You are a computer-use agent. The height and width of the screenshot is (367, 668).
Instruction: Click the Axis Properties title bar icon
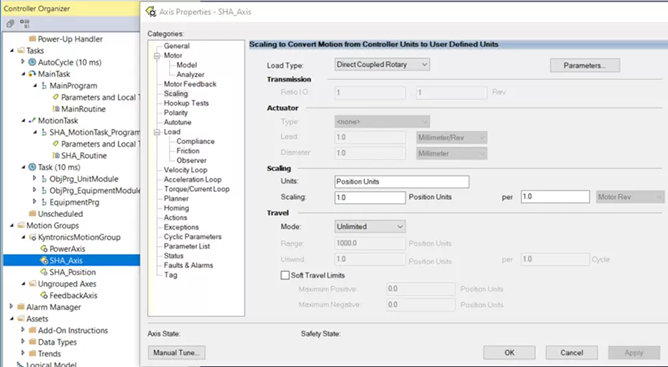pyautogui.click(x=151, y=12)
